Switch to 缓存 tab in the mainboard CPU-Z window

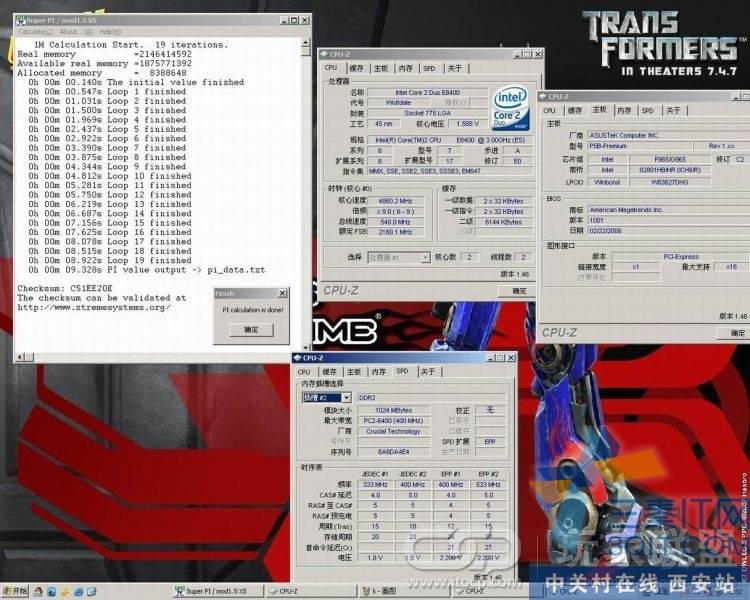click(574, 111)
